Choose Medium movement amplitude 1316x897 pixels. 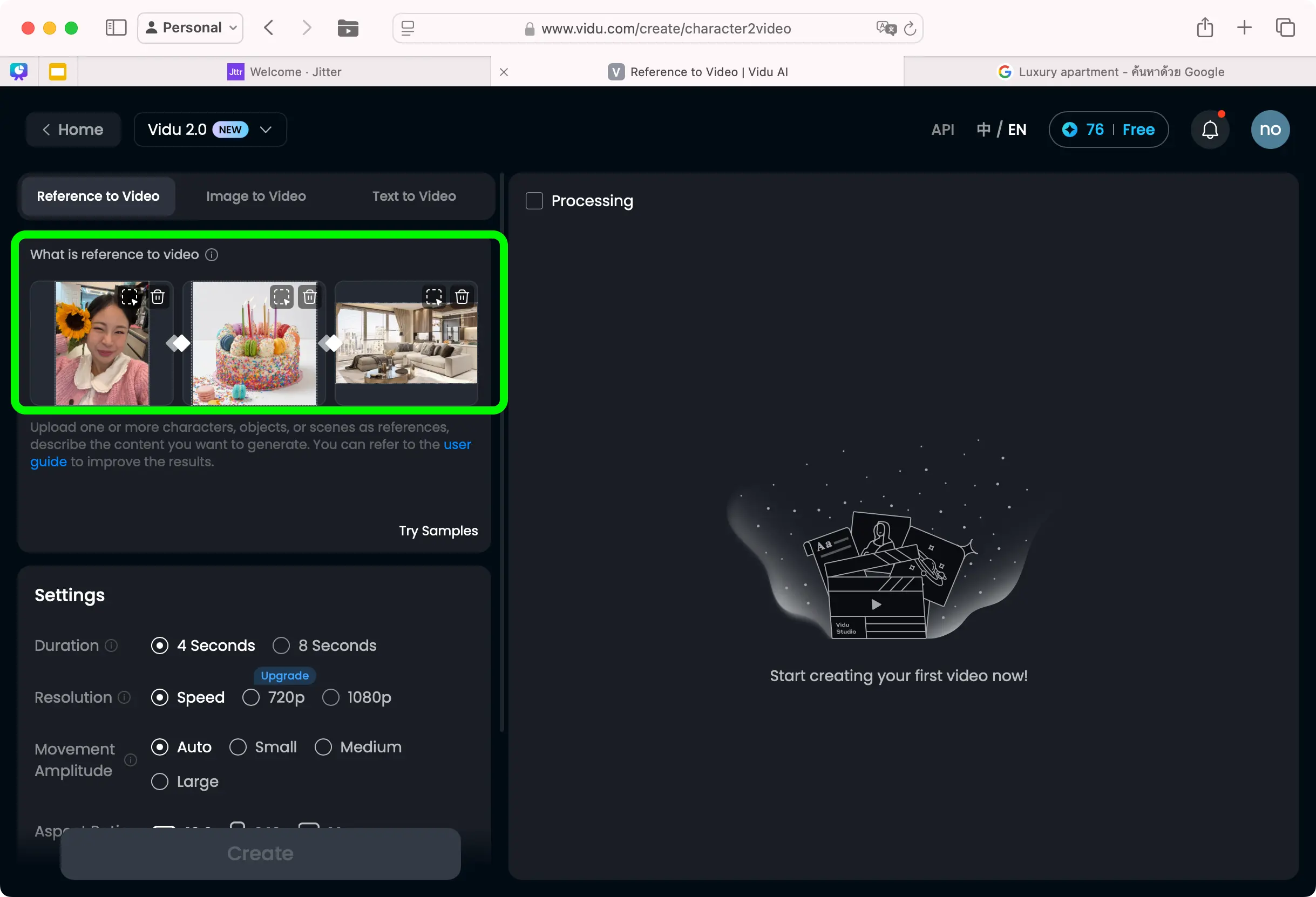(323, 747)
